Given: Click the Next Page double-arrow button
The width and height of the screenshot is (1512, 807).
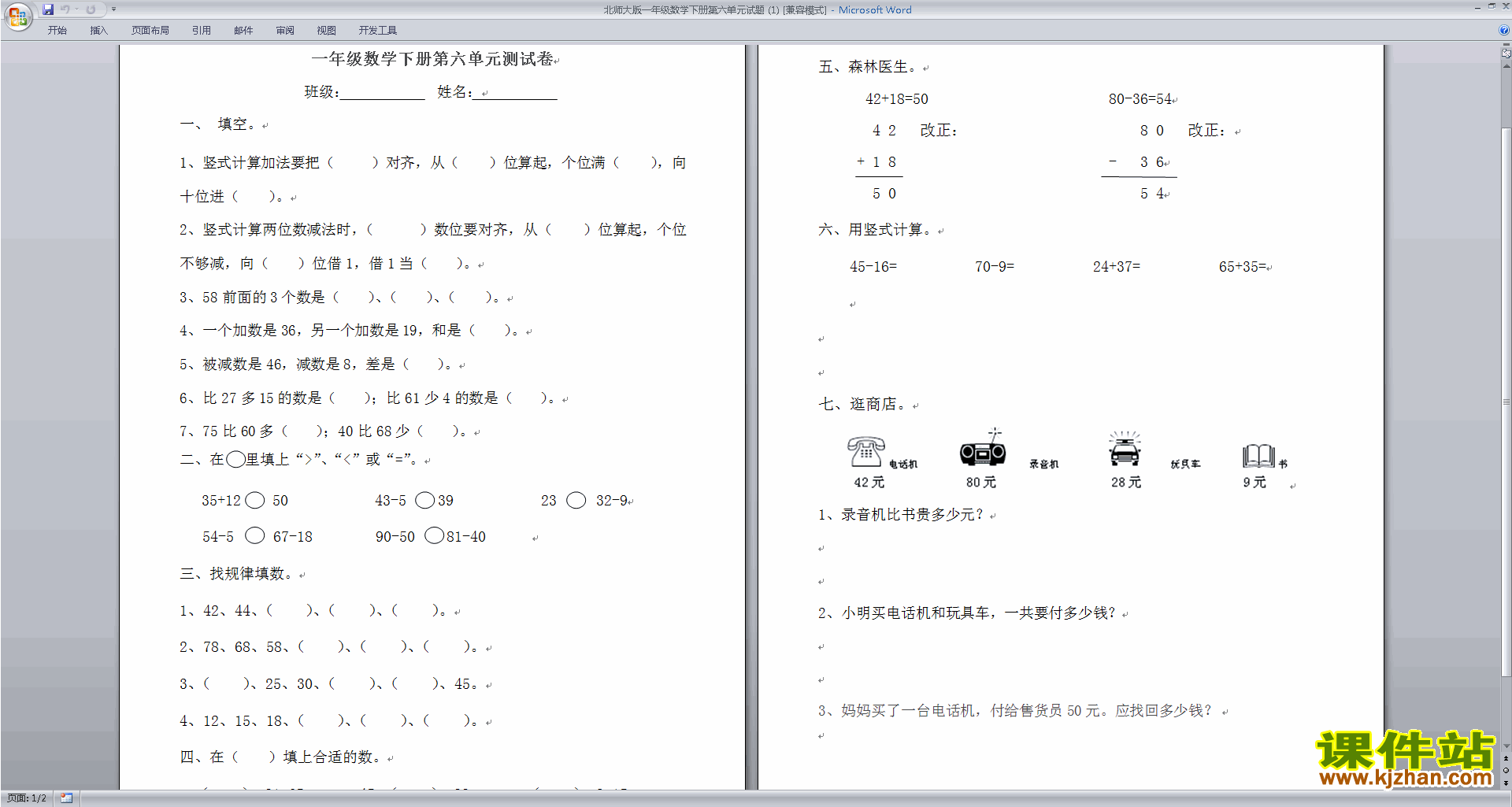Looking at the screenshot, I should click(x=1506, y=783).
